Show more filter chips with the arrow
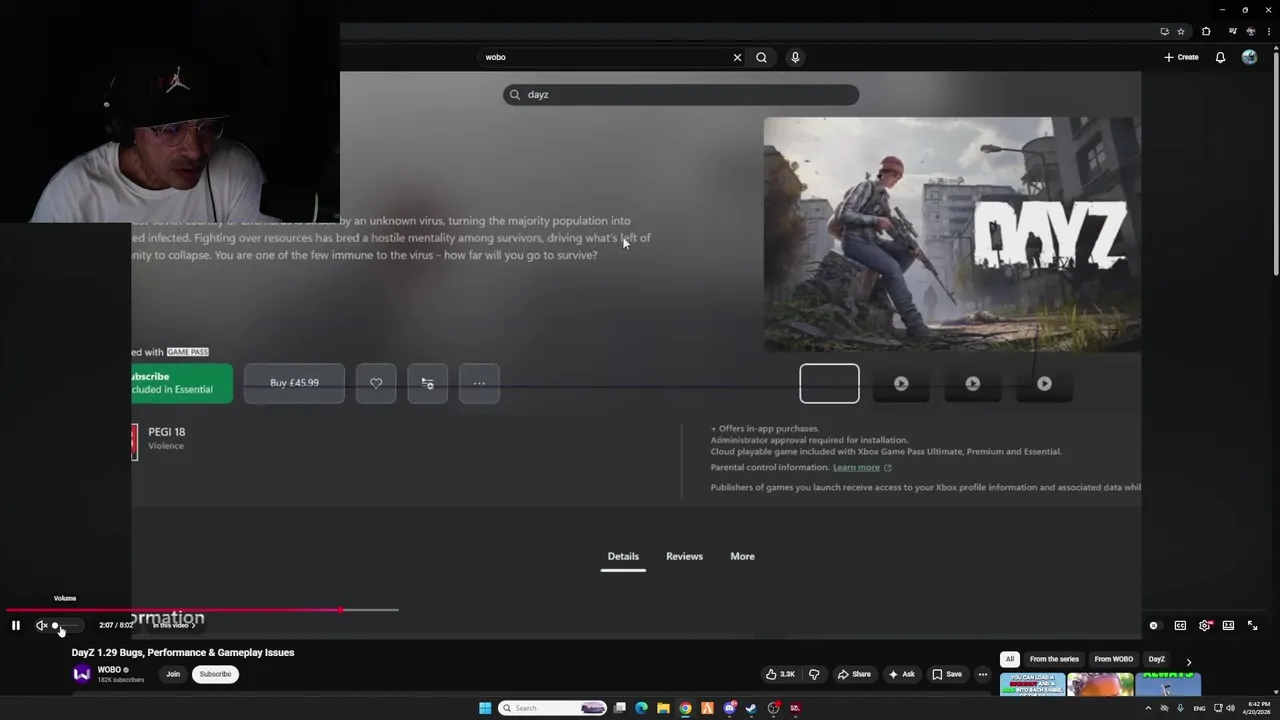The height and width of the screenshot is (720, 1280). tap(1188, 661)
